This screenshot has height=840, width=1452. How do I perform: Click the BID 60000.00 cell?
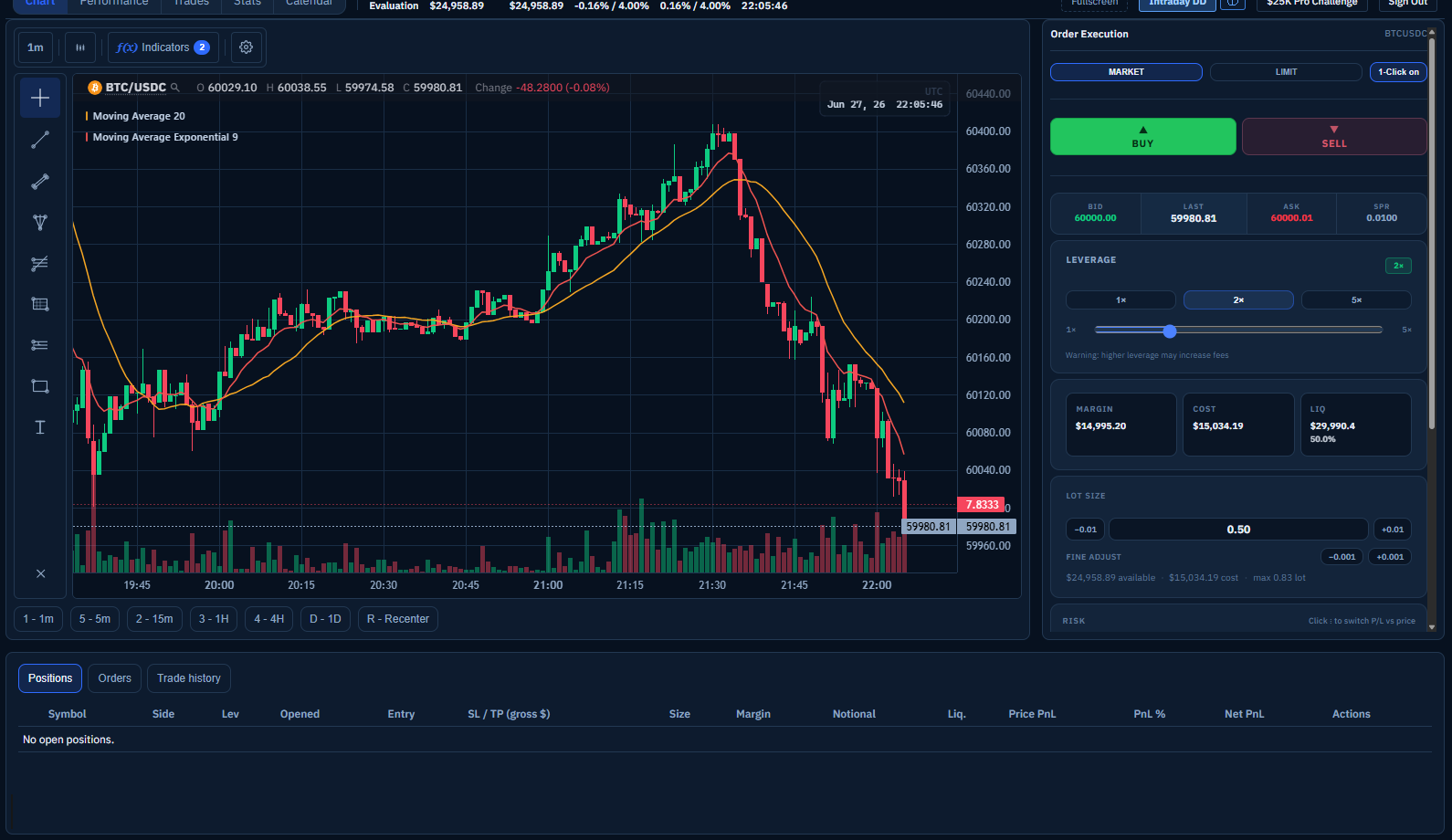pyautogui.click(x=1096, y=214)
